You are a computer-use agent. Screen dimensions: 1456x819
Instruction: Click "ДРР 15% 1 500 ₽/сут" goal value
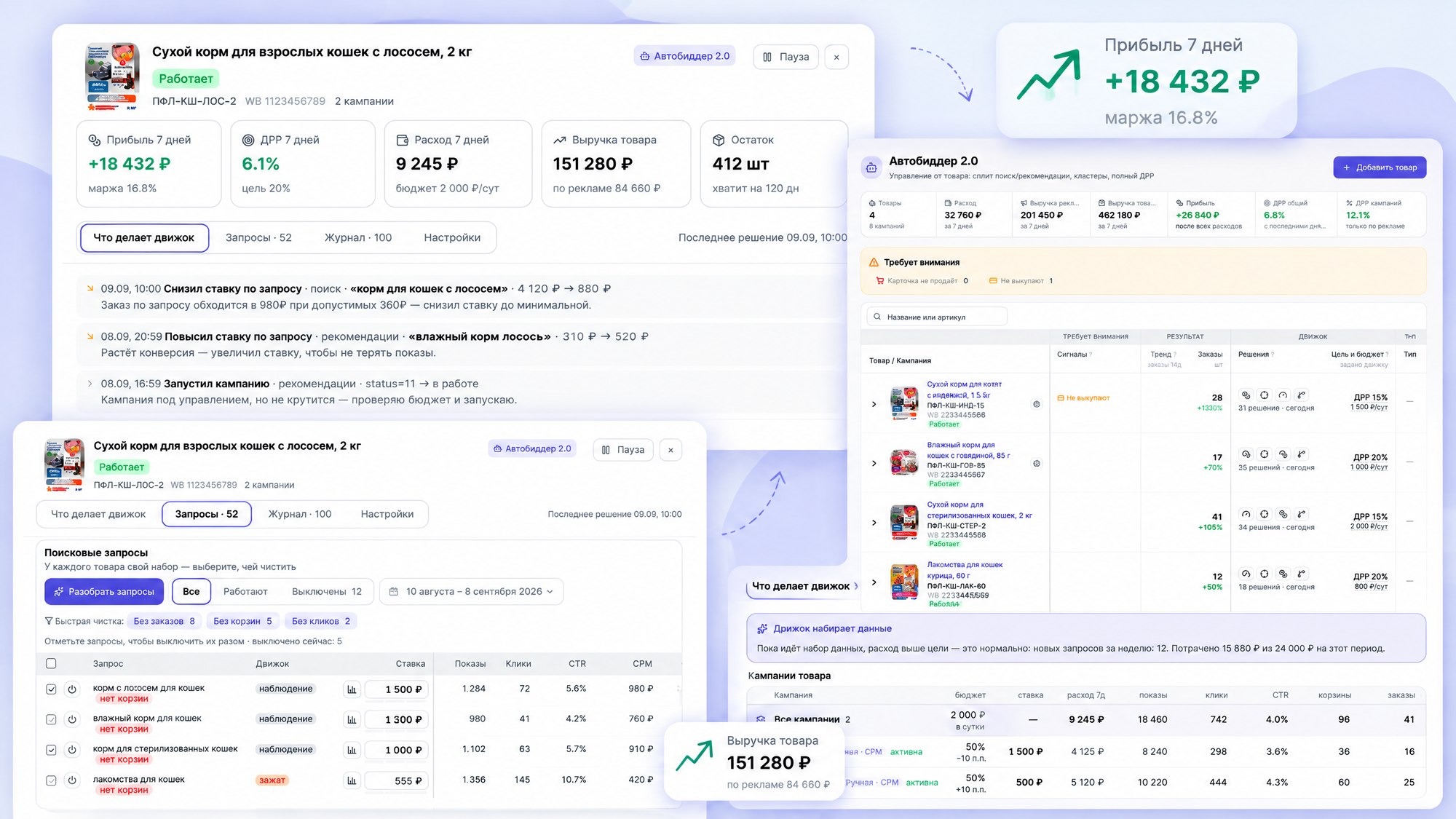[x=1369, y=402]
